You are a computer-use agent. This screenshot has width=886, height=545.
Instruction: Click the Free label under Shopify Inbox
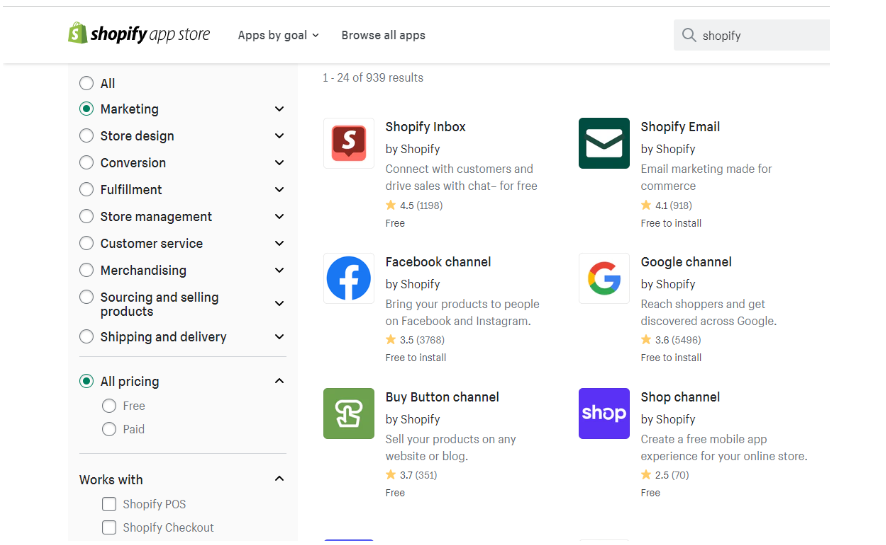click(x=395, y=223)
